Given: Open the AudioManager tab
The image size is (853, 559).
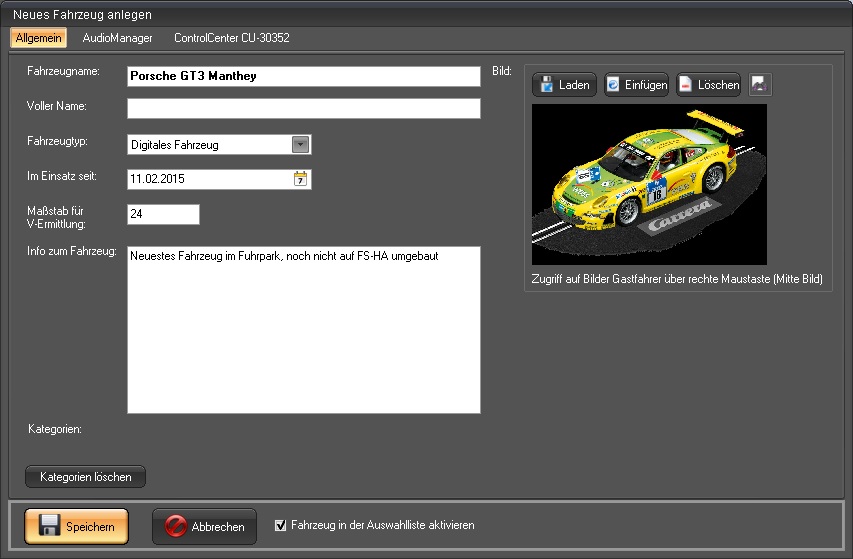Looking at the screenshot, I should [118, 38].
